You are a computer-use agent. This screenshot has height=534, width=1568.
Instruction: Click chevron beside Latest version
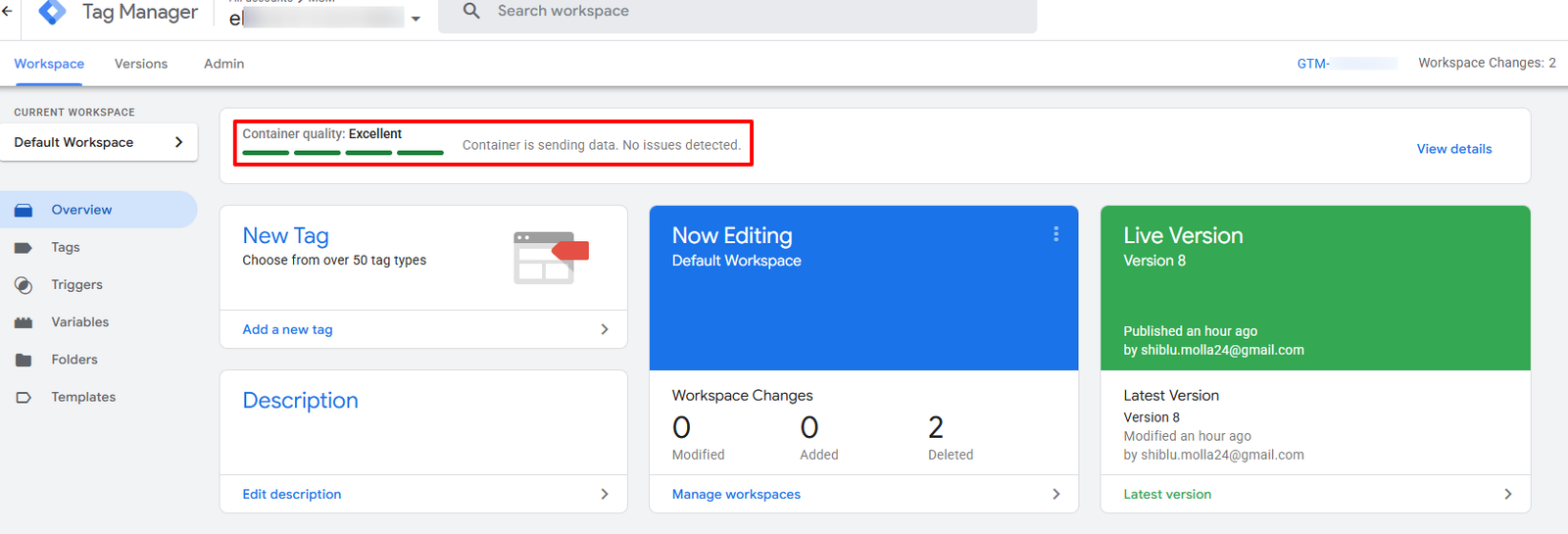pyautogui.click(x=1507, y=494)
